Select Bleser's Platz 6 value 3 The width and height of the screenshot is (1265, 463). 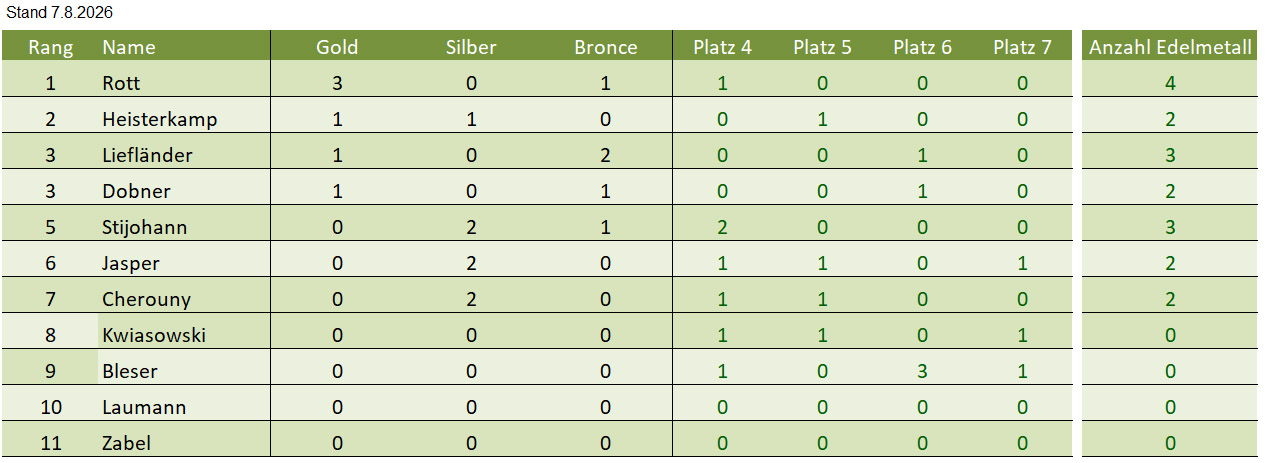click(922, 371)
